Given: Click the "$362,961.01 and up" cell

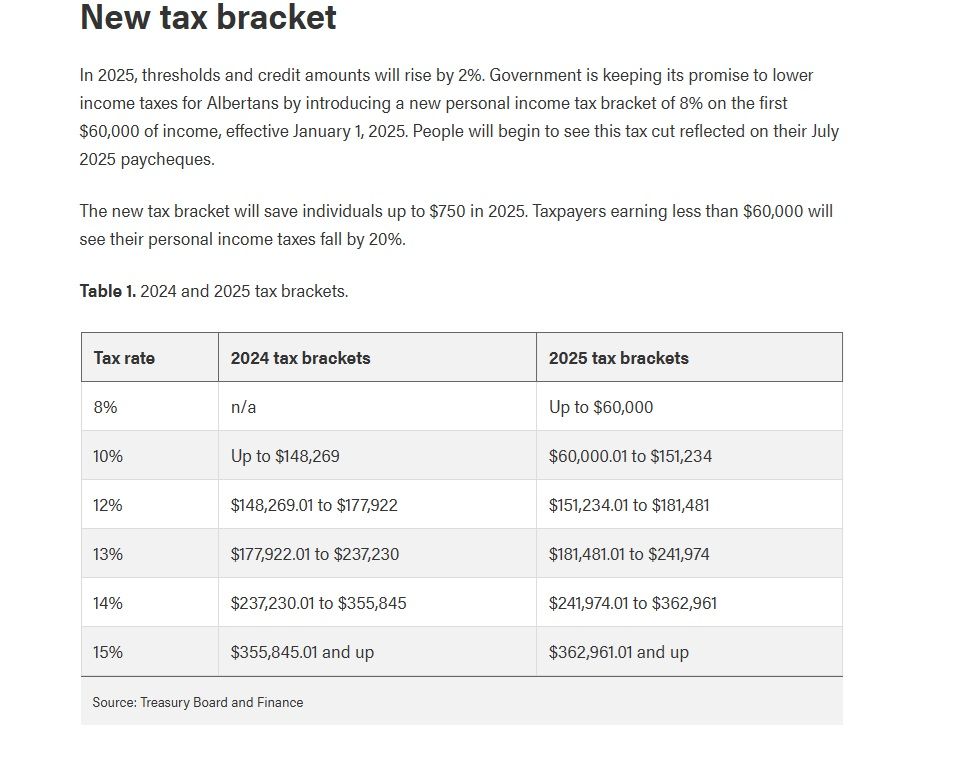Looking at the screenshot, I should [x=618, y=652].
